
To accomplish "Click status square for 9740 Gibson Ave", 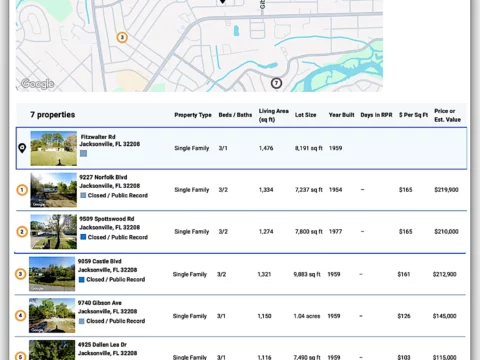I will 81,321.
